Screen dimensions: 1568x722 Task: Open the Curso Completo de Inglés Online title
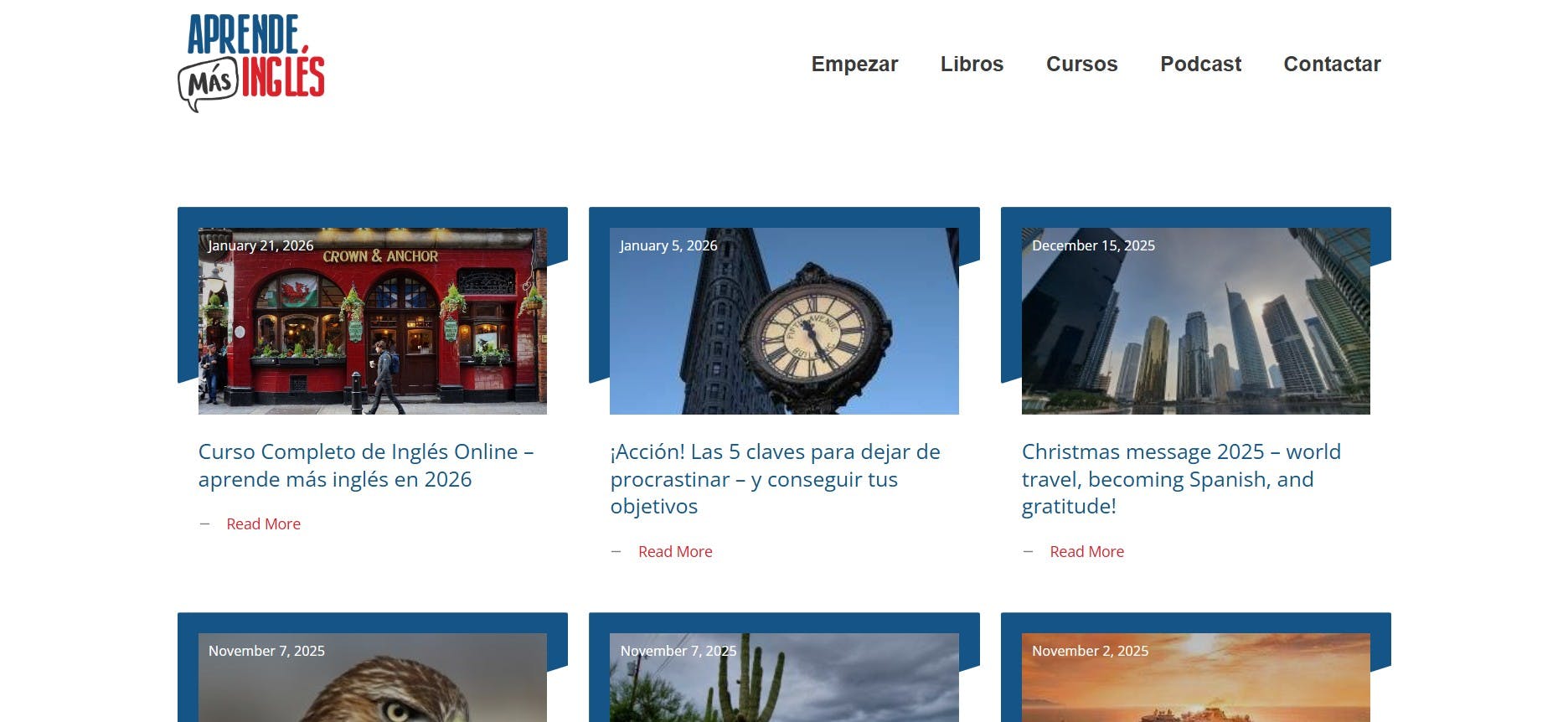point(366,465)
